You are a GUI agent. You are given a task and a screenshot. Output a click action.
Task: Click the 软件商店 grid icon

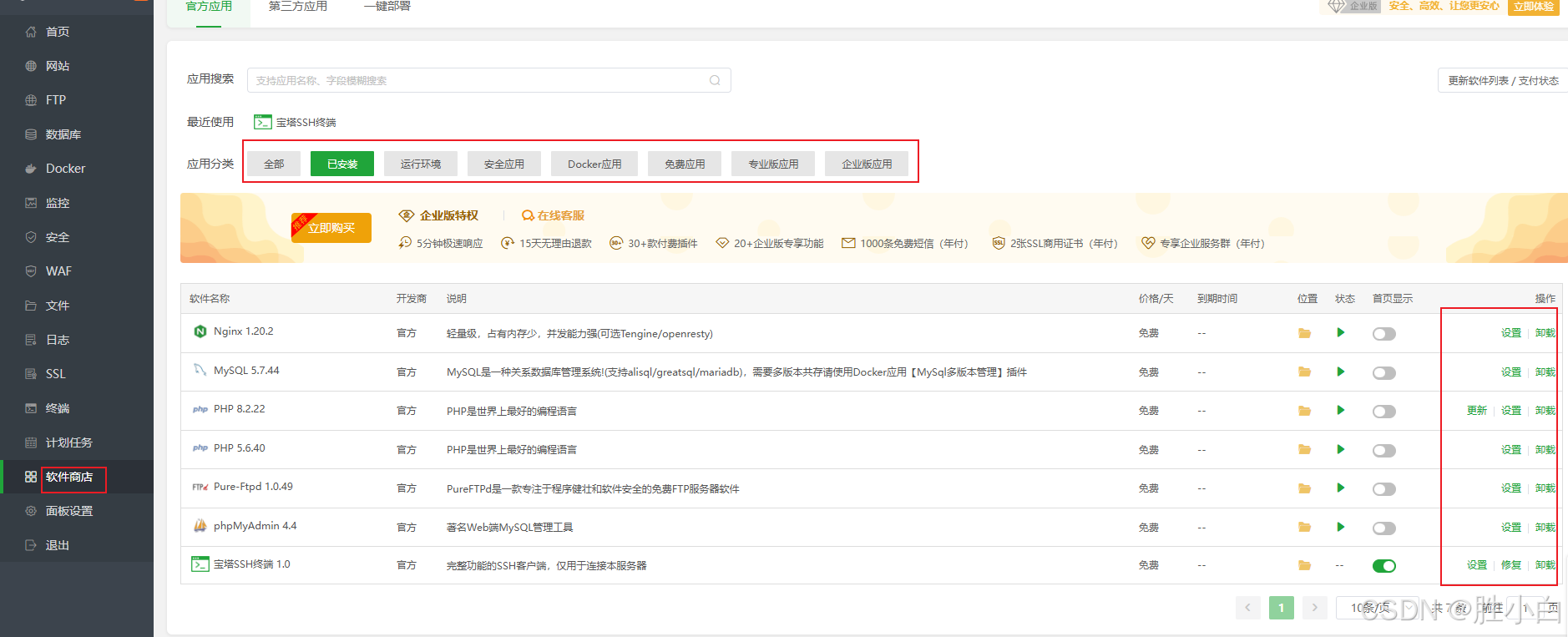31,477
